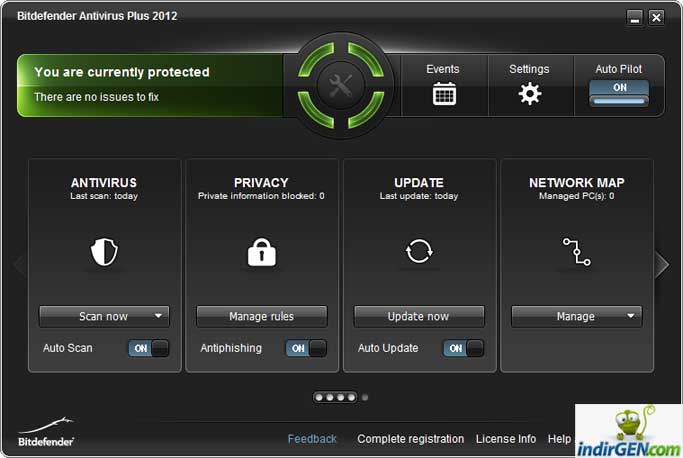Click the 'Last scan: today' text
This screenshot has height=458, width=683.
pyautogui.click(x=104, y=196)
